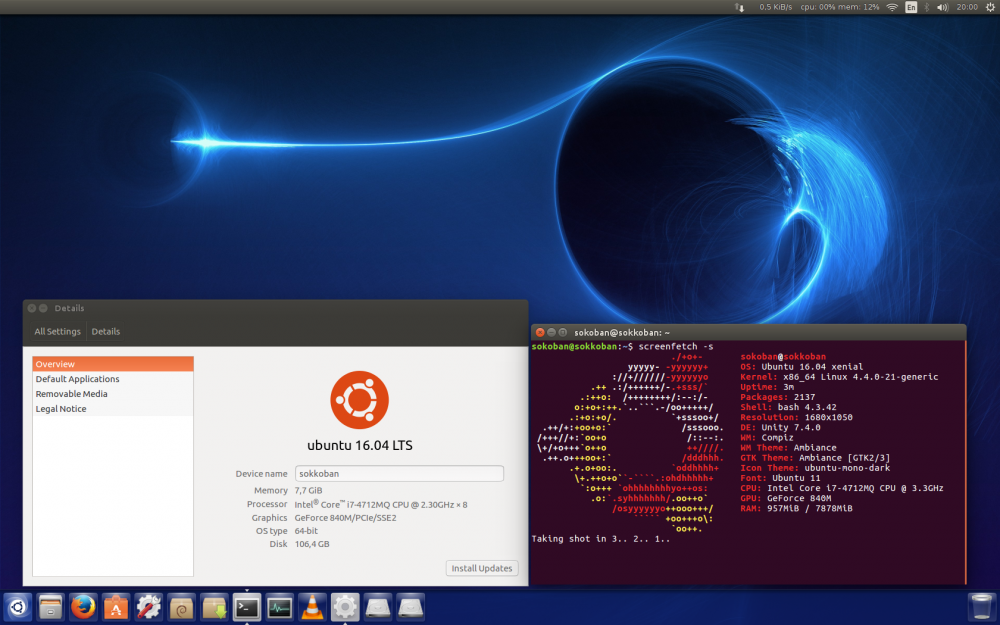The width and height of the screenshot is (1000, 625).
Task: Open the Wi-Fi network indicator menu
Action: [x=892, y=7]
